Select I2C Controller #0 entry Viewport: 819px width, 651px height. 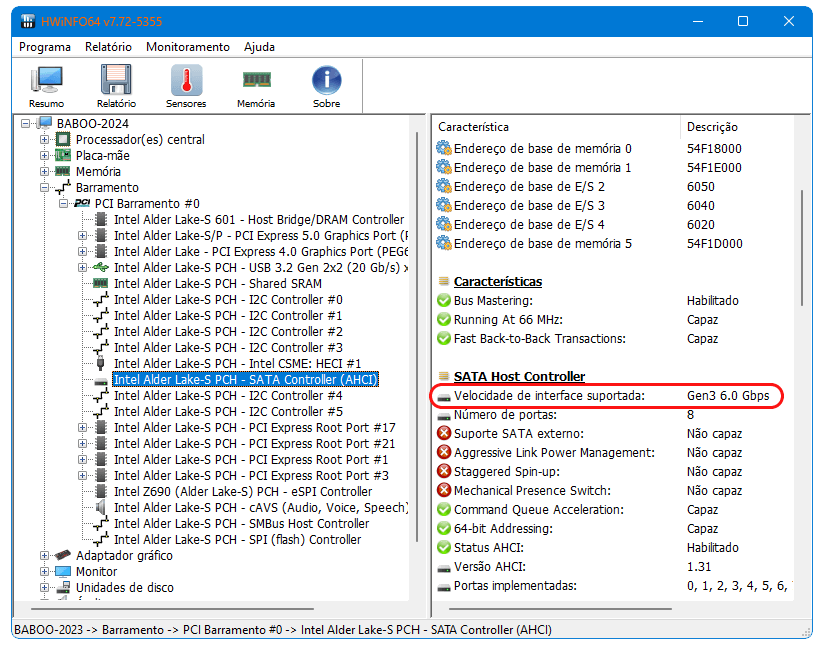point(228,299)
